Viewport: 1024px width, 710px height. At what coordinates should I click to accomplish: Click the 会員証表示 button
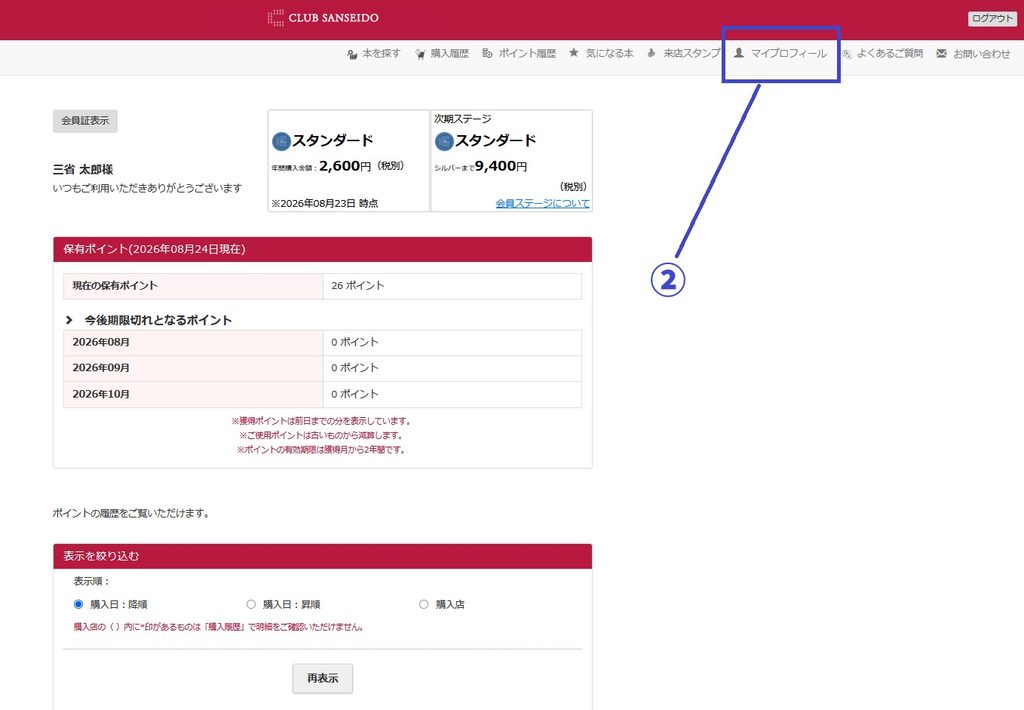tap(85, 121)
